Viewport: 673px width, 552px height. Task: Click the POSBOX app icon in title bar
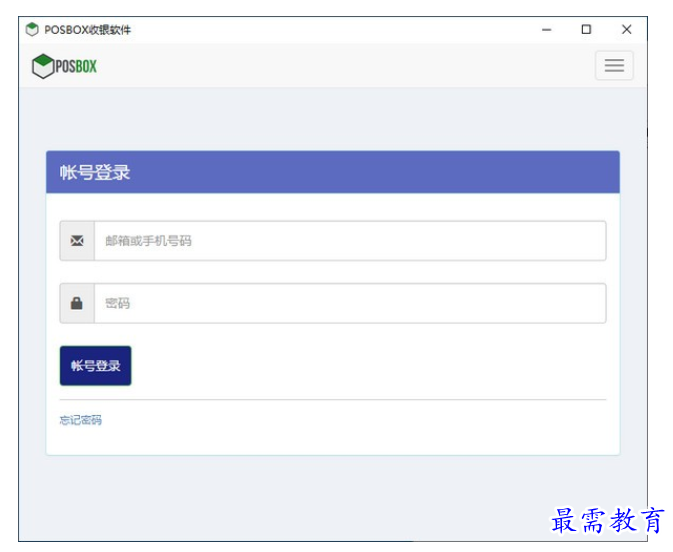point(32,30)
